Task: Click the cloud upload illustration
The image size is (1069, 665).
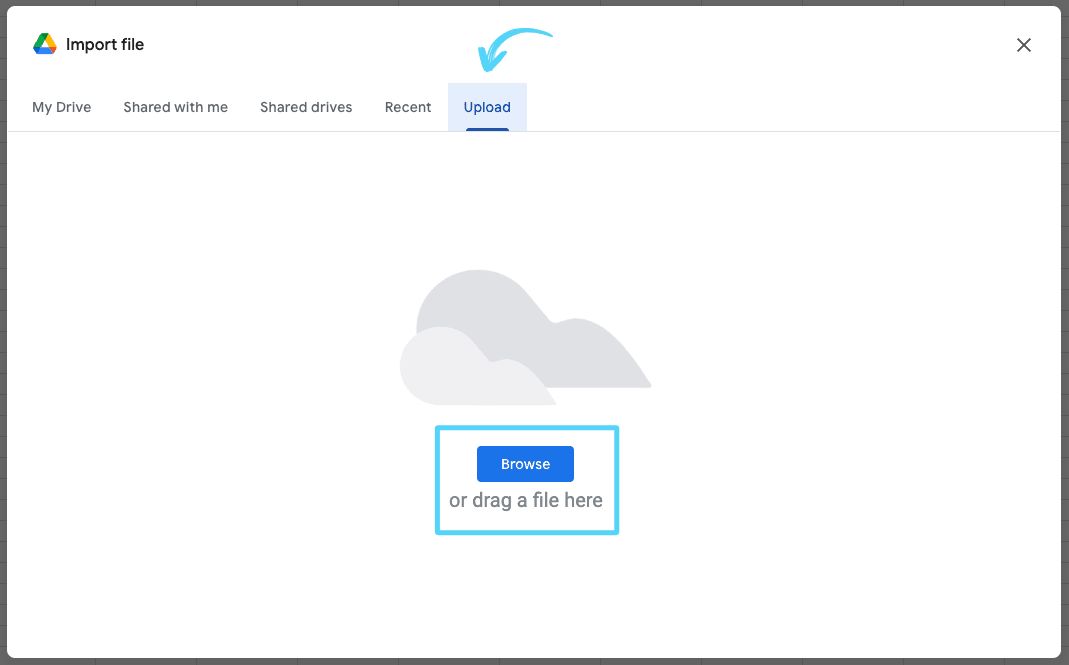Action: click(x=525, y=338)
